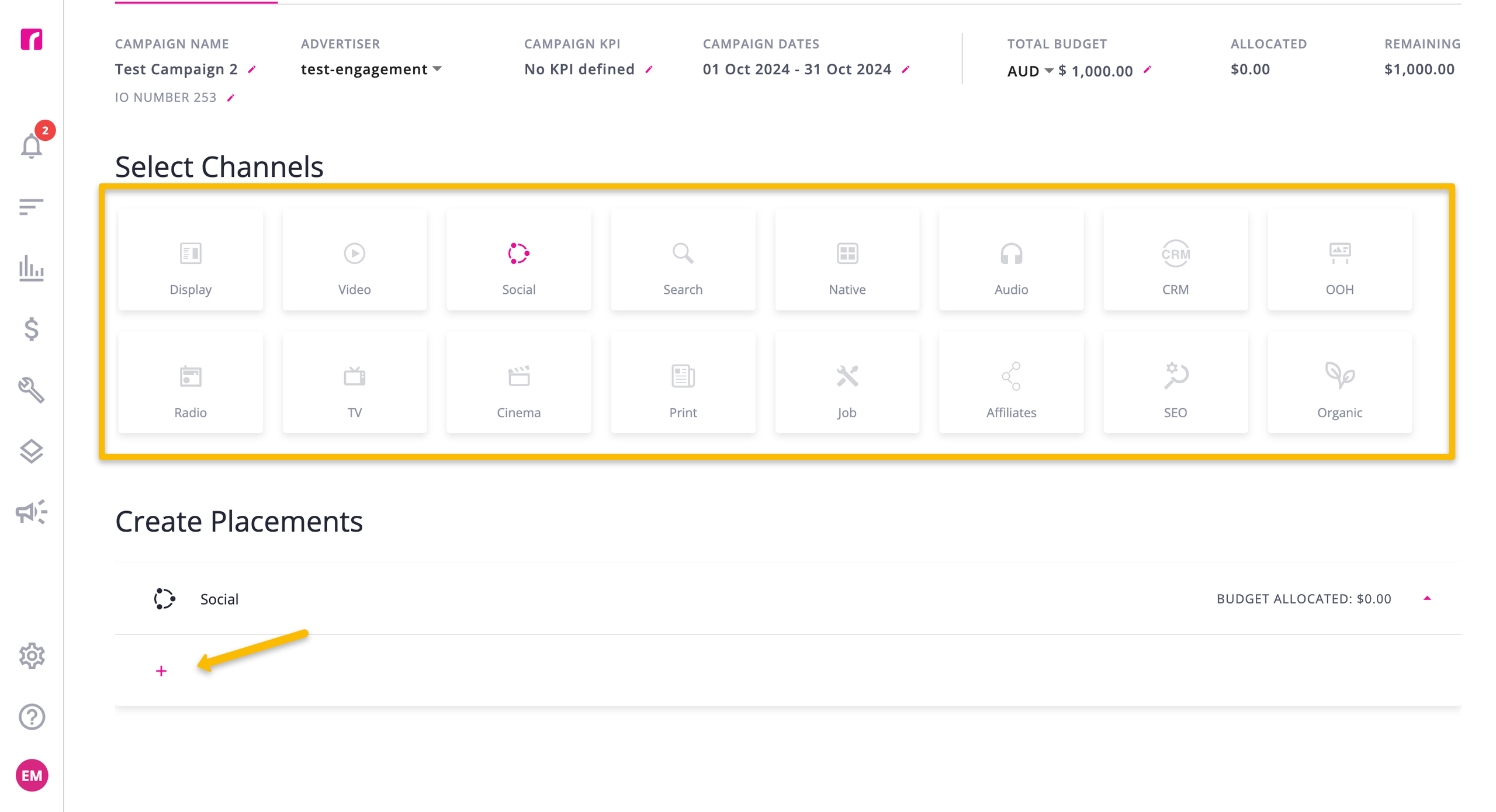Open the filter lines menu icon in sidebar
The image size is (1496, 812).
point(32,207)
